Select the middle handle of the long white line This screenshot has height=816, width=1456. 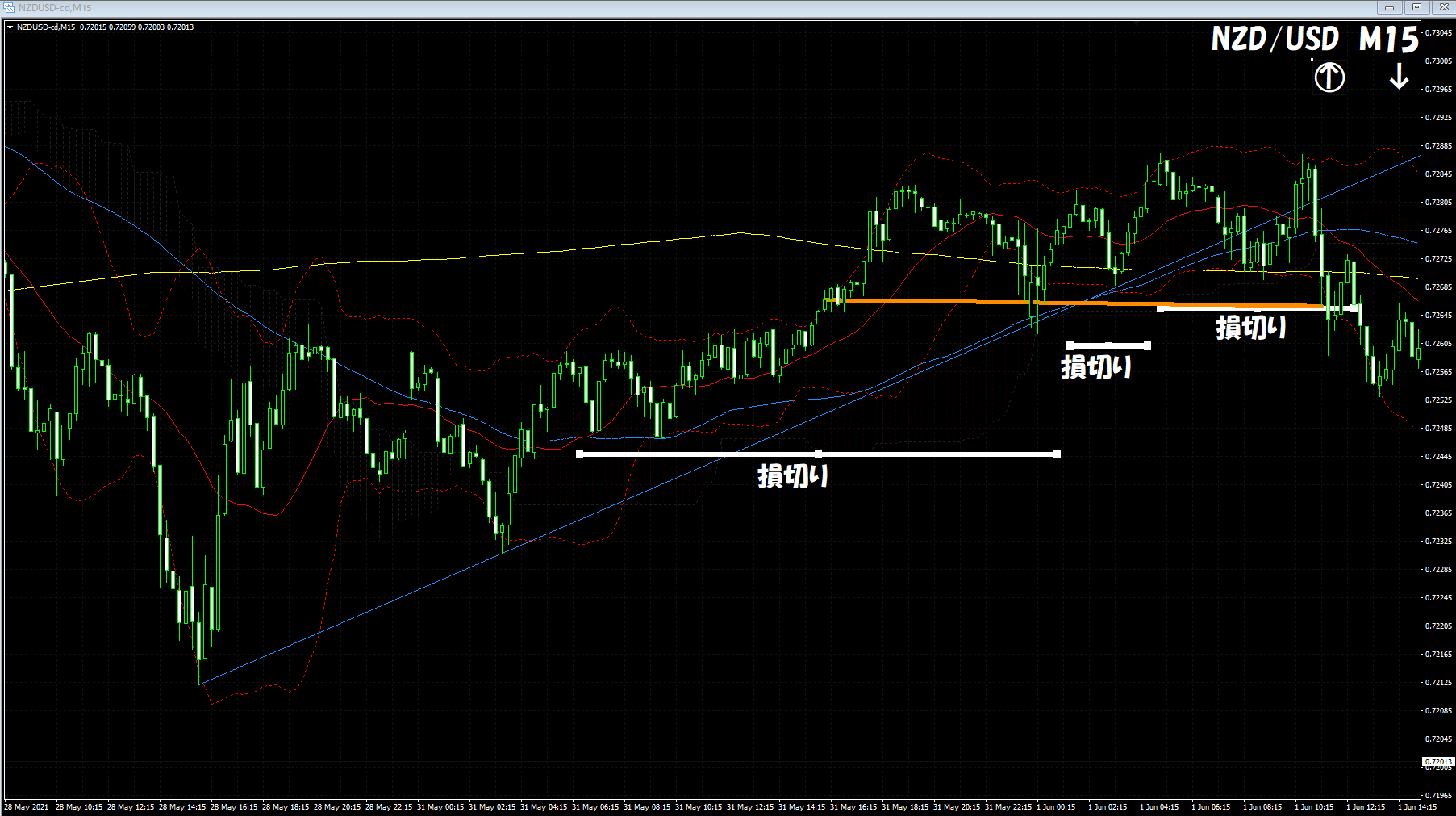point(818,454)
